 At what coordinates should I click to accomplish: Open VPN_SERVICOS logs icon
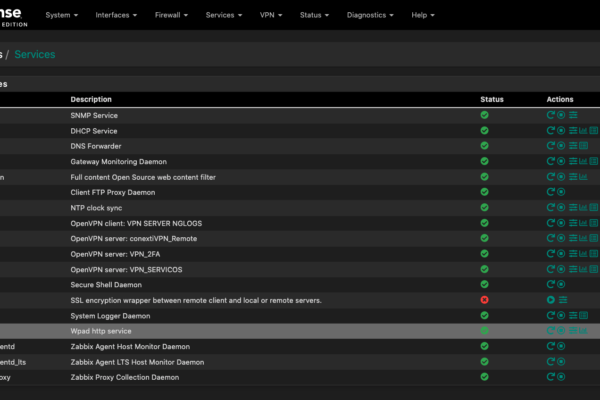coord(593,269)
